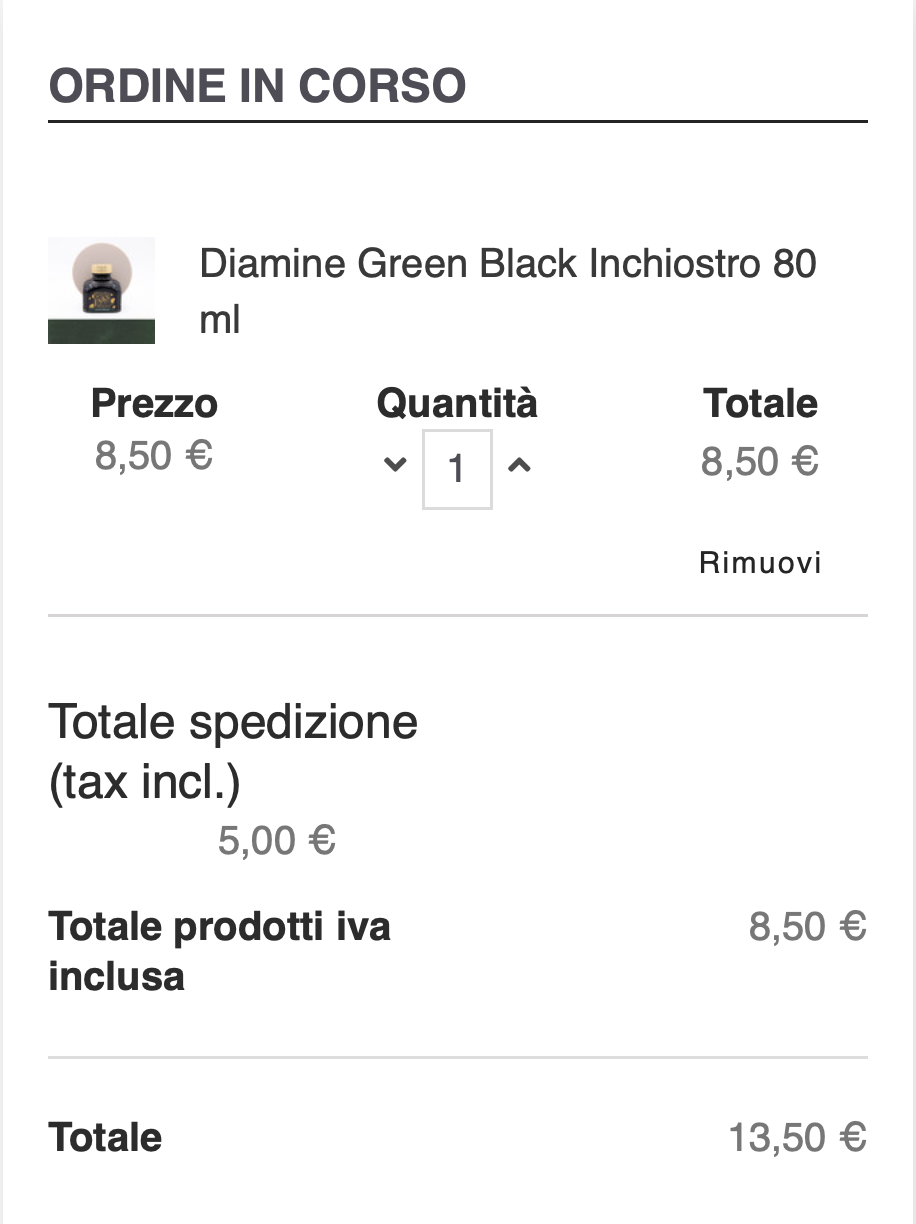
Task: Increase quantity with the up chevron
Action: click(x=518, y=465)
